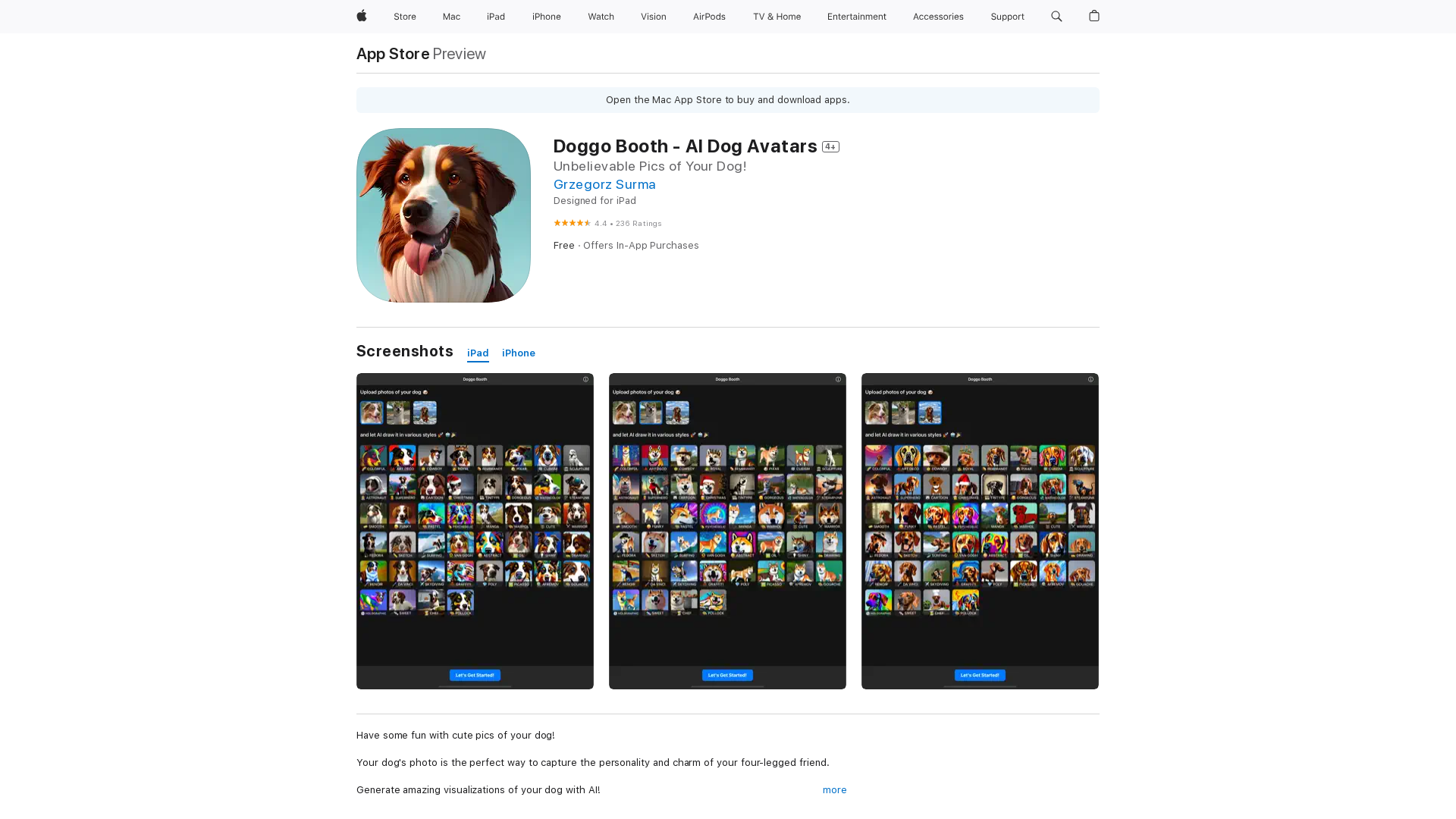Open the iPhone navigation item
The image size is (1456, 819).
[x=547, y=17]
